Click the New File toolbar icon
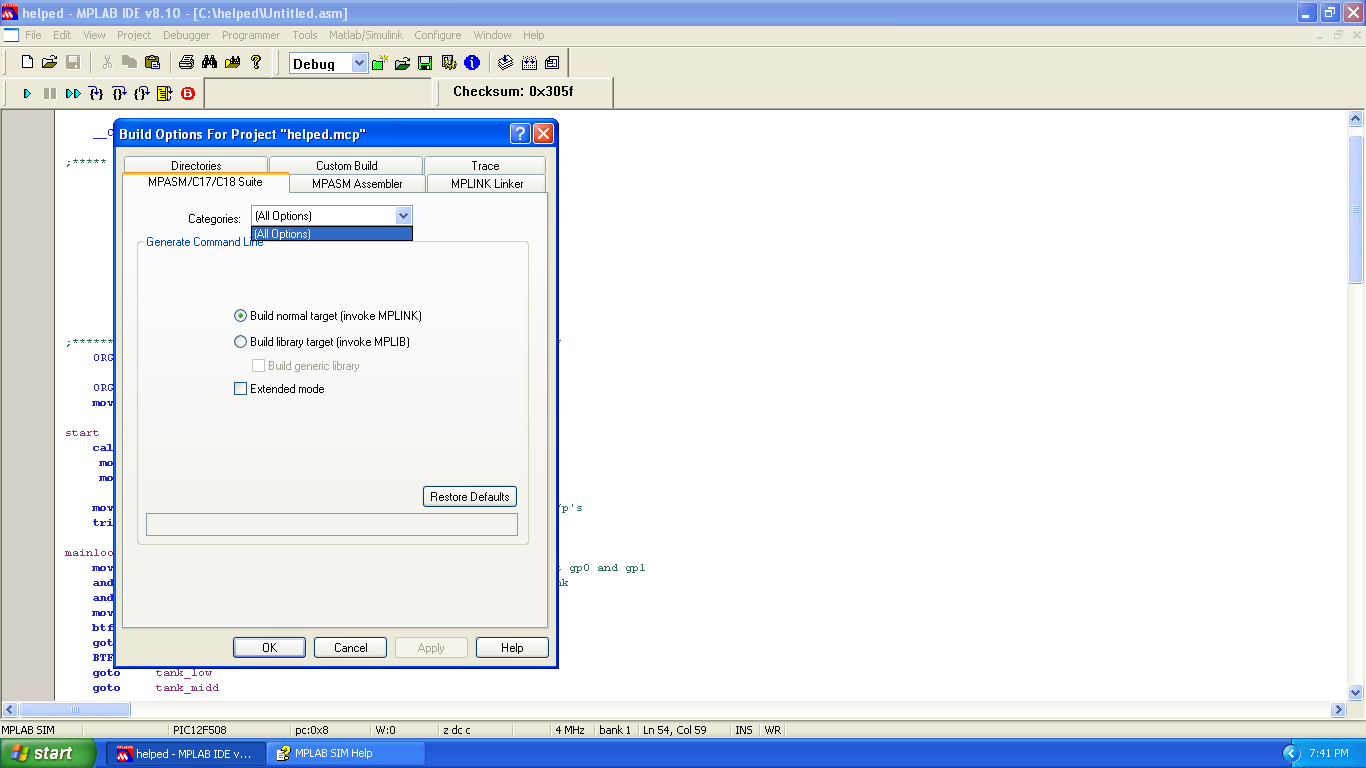The width and height of the screenshot is (1366, 768). [x=27, y=62]
